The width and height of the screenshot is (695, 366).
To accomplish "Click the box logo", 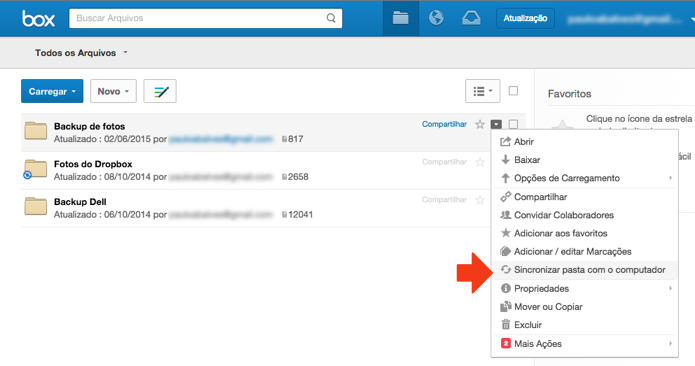I will coord(39,19).
